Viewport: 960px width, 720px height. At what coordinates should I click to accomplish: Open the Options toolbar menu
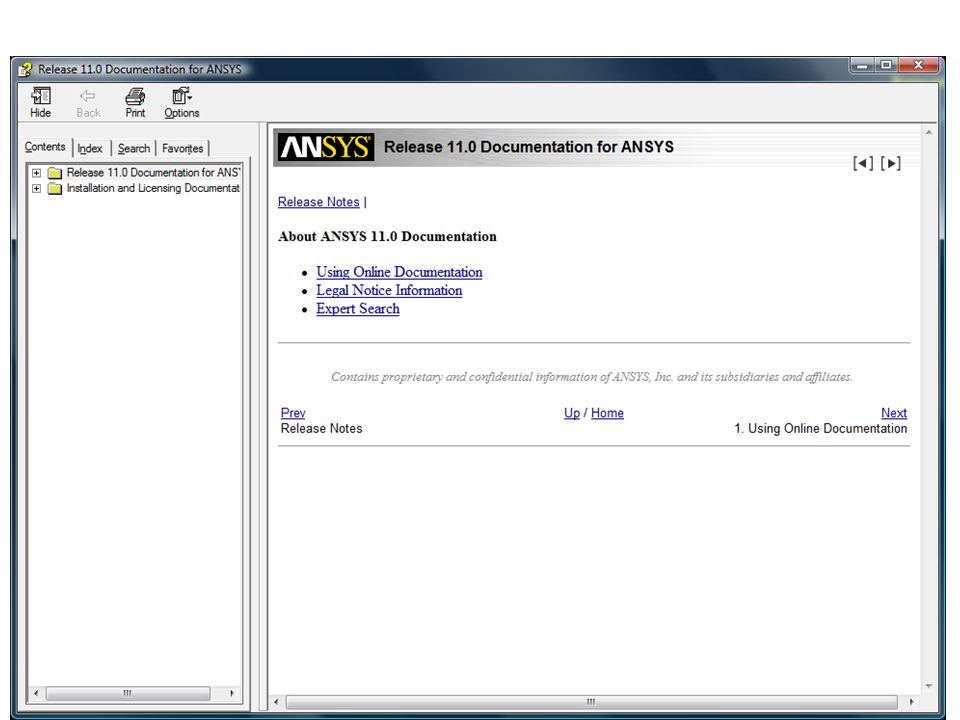[182, 102]
